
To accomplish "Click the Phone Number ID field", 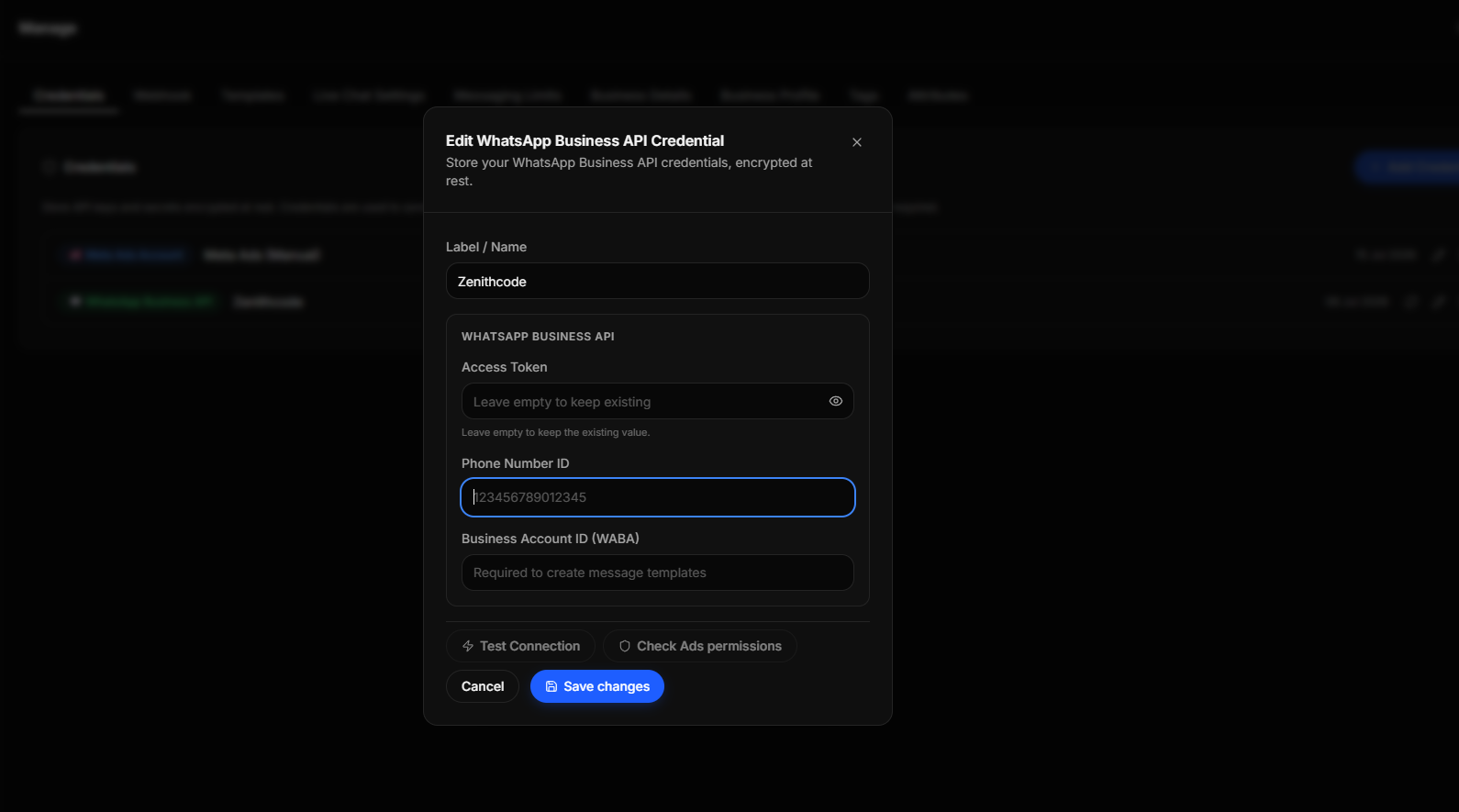I will [x=657, y=497].
